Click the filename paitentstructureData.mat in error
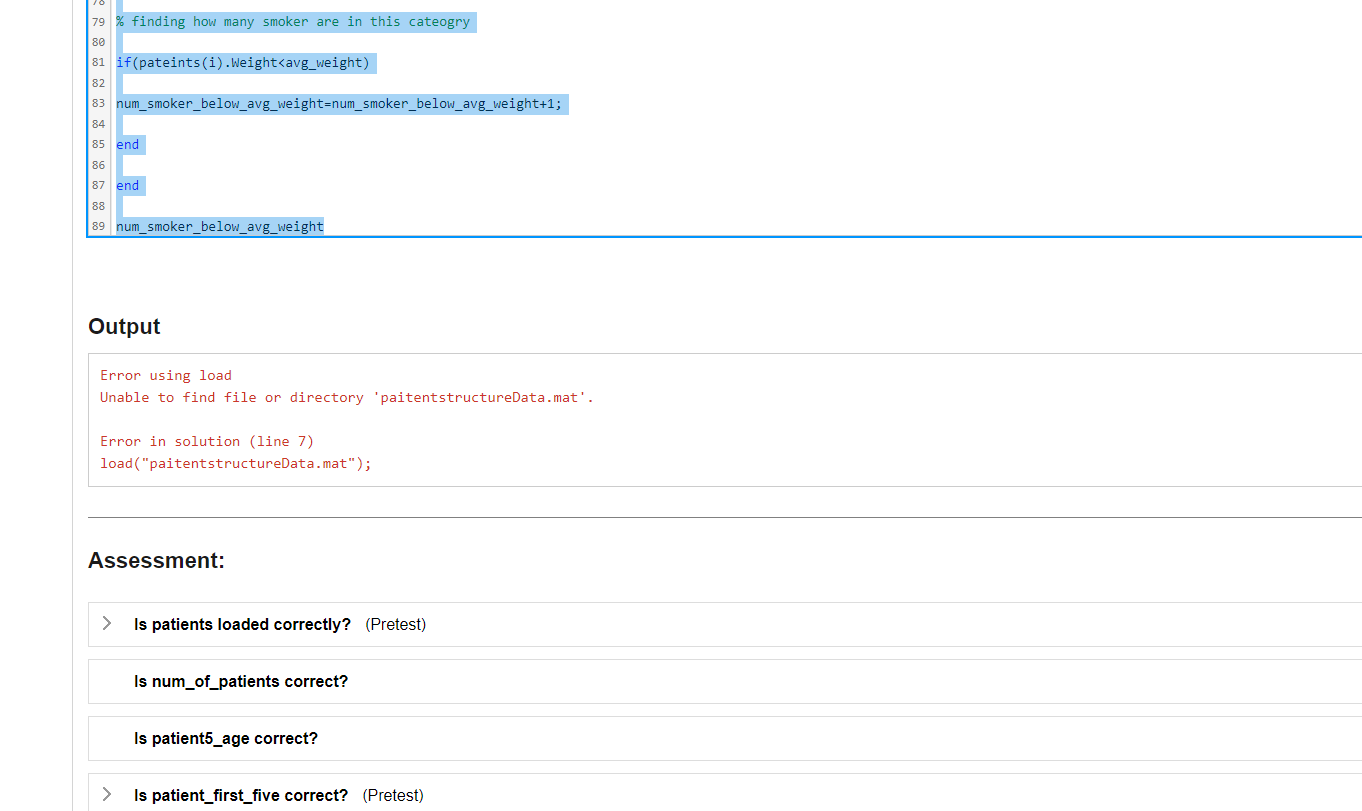 (482, 397)
